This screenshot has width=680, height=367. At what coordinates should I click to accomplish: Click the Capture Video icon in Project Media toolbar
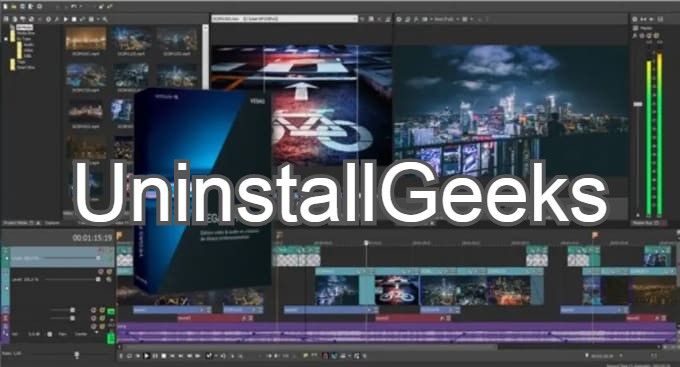(14, 19)
